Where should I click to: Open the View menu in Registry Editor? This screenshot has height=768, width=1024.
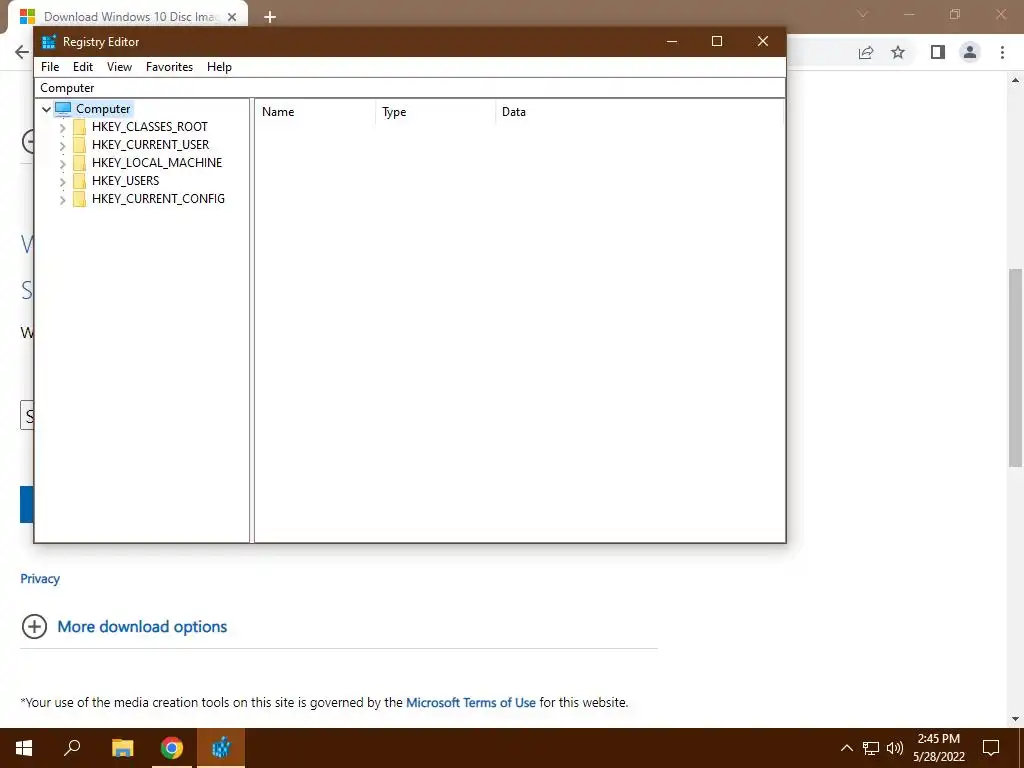pyautogui.click(x=120, y=67)
